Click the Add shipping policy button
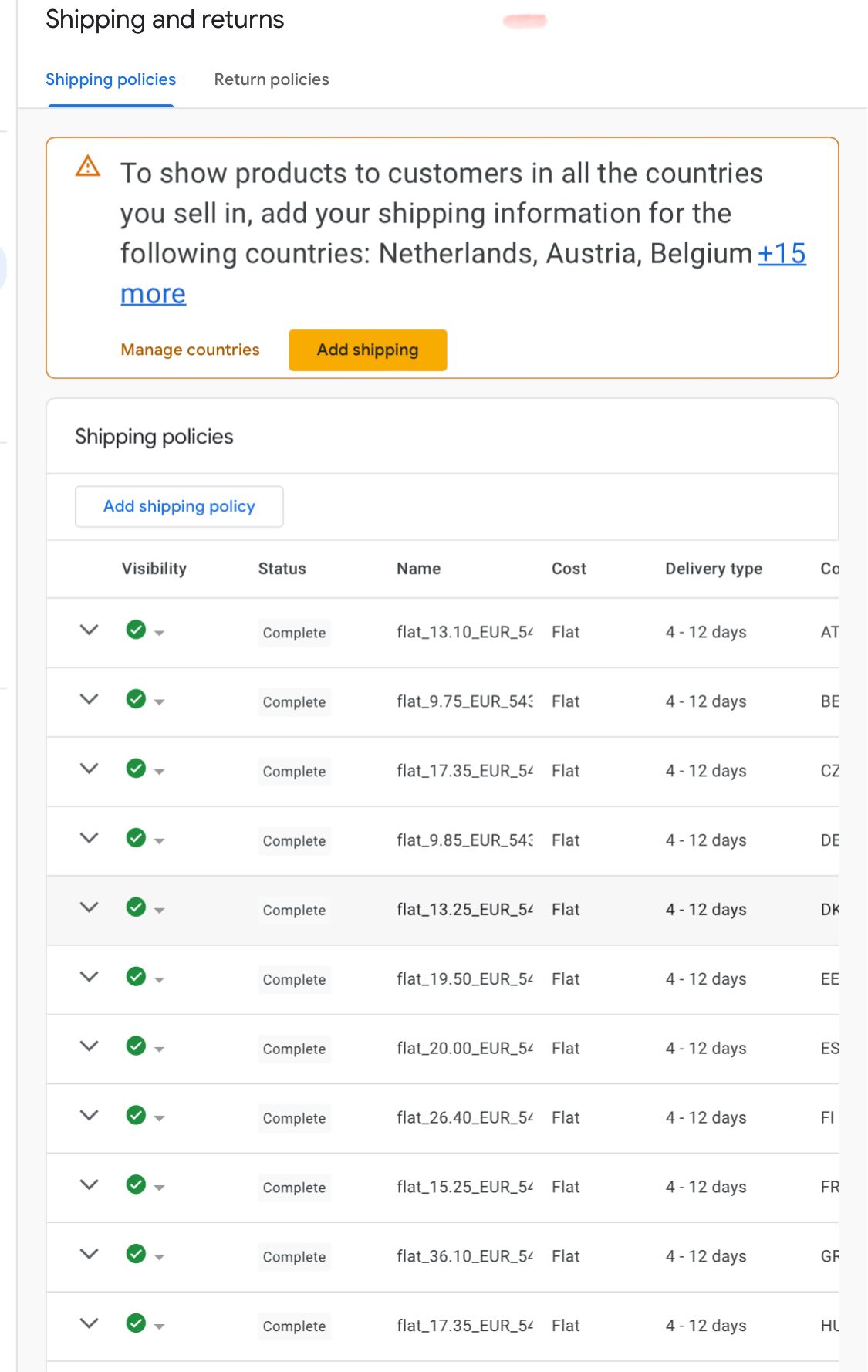 click(179, 507)
